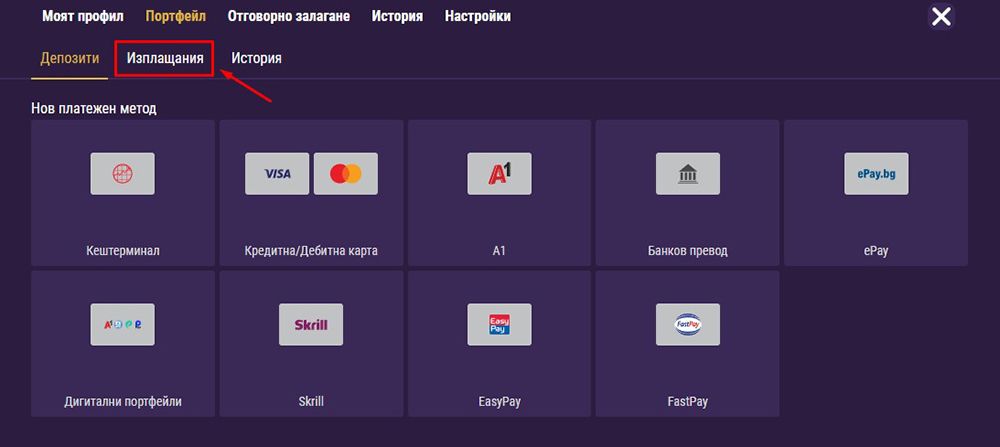Click the FastPay logo
The image size is (1000, 447).
coord(687,325)
